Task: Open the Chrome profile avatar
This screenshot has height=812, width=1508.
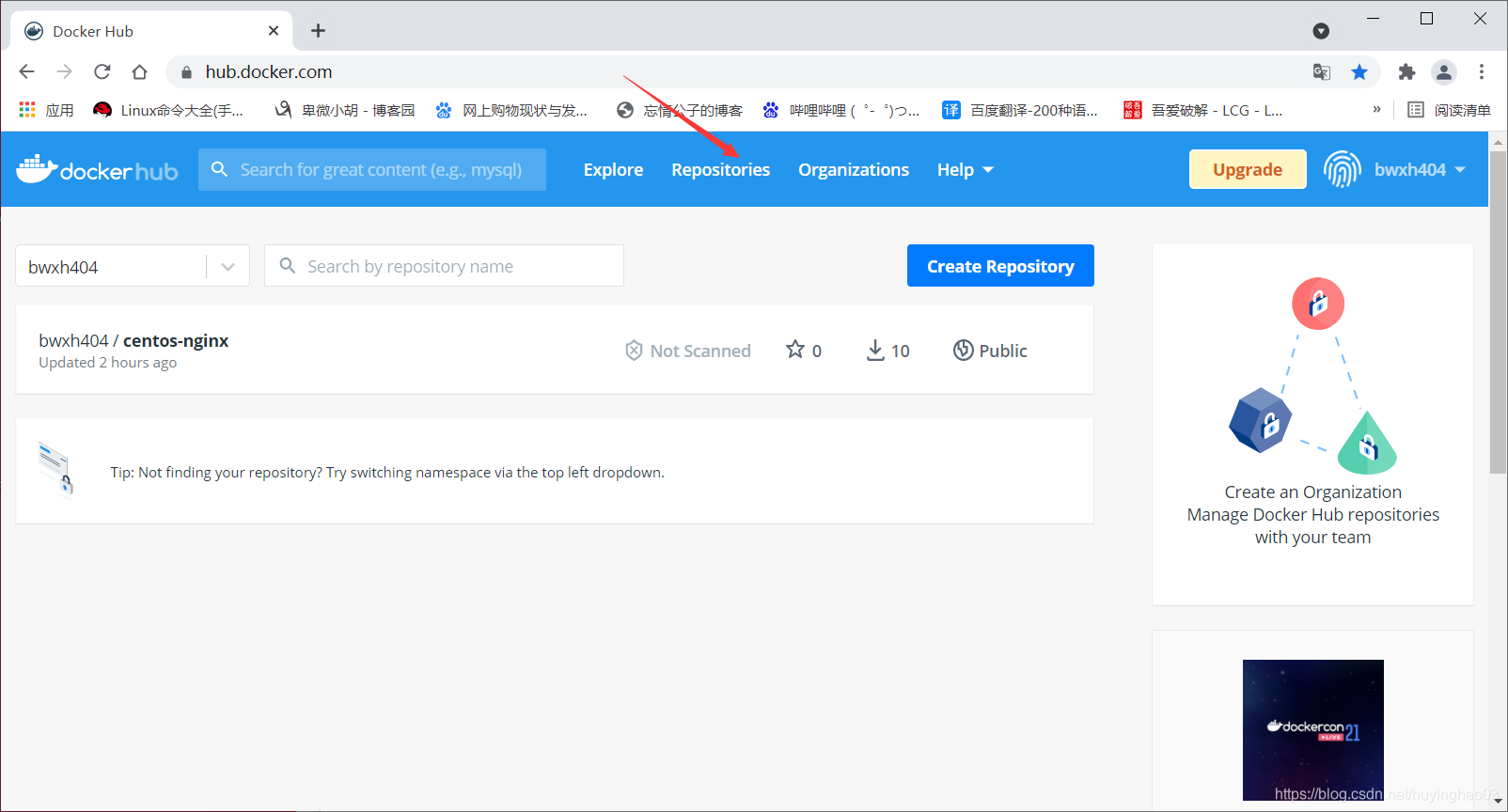Action: (x=1444, y=71)
